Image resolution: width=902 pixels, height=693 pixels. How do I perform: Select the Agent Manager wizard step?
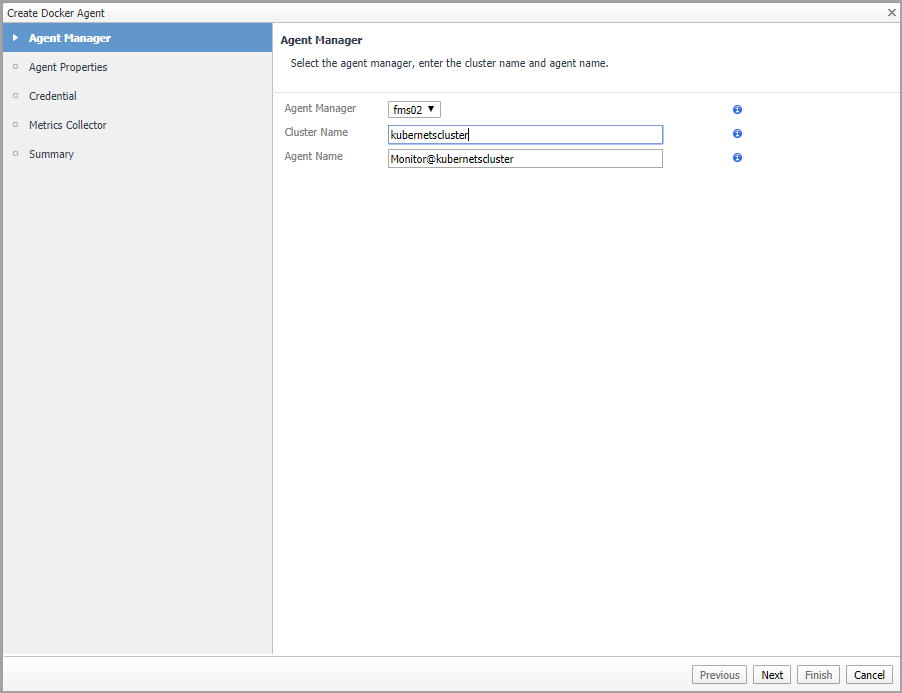click(x=70, y=38)
